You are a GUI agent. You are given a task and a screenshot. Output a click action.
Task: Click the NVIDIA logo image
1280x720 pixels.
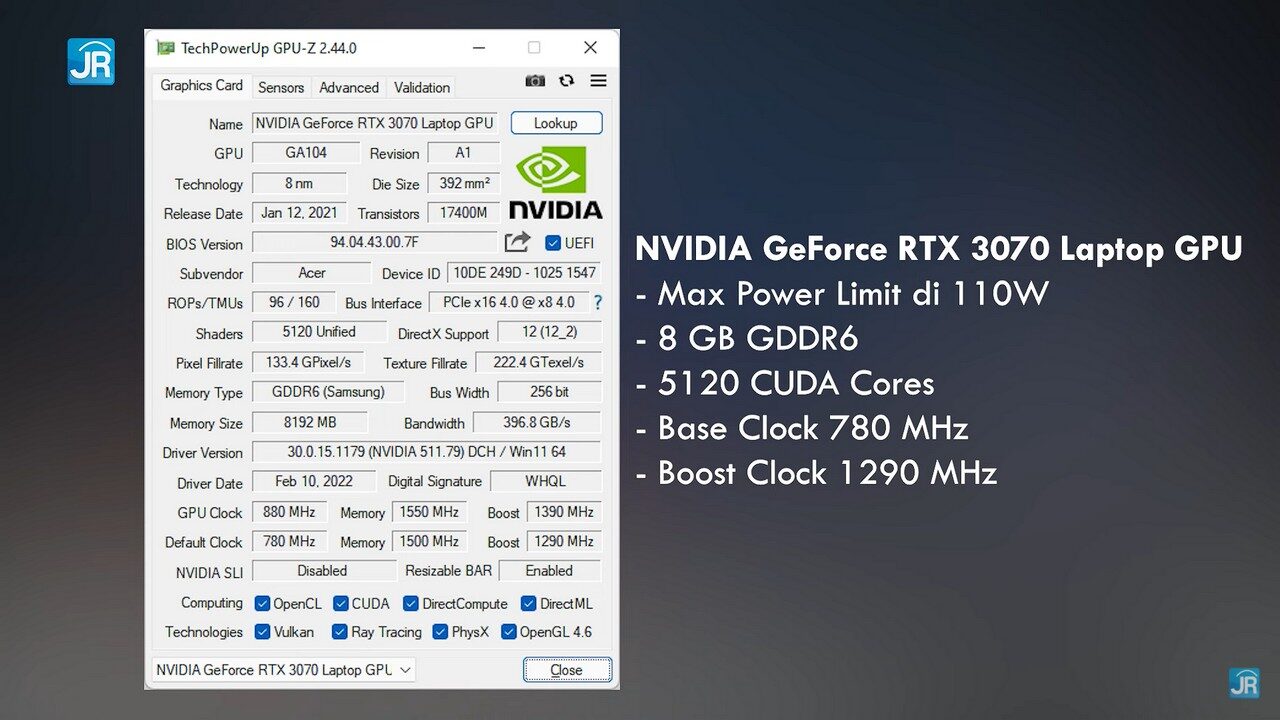coord(556,181)
